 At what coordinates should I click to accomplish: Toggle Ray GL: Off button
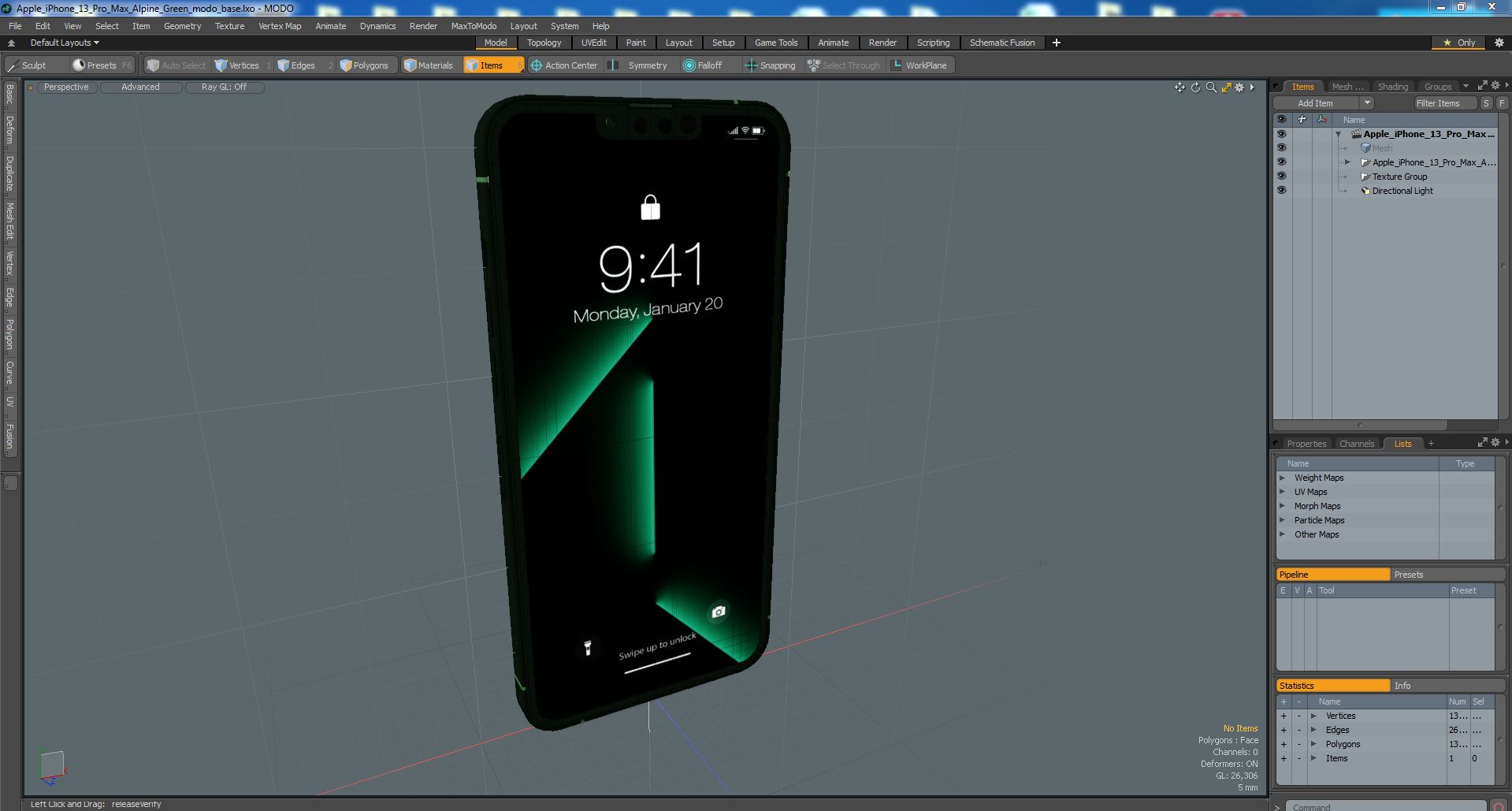224,87
